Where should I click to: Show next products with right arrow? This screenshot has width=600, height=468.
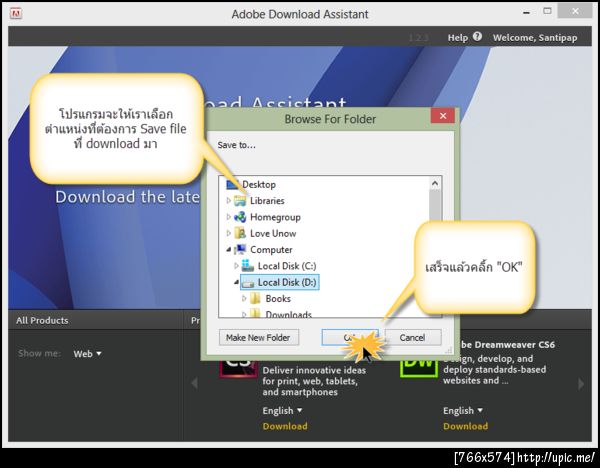click(581, 383)
